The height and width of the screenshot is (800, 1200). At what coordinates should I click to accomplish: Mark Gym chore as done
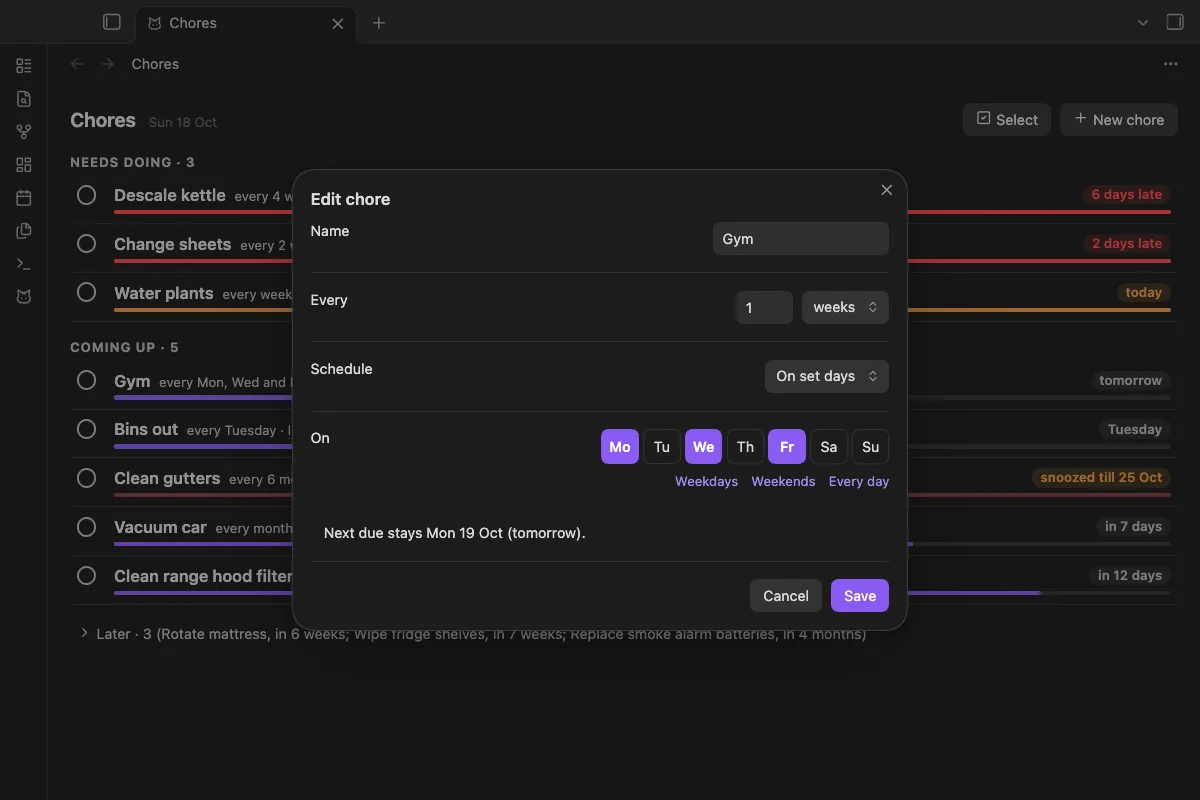(x=87, y=381)
